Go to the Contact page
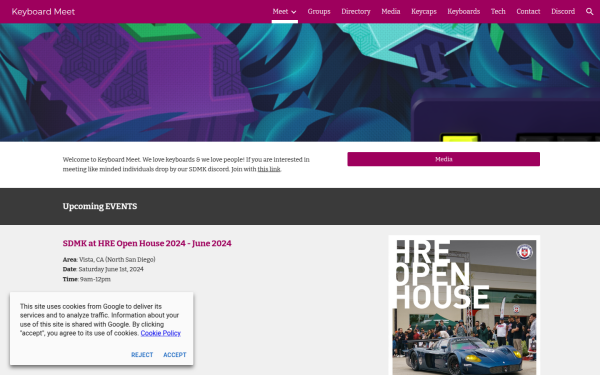Viewport: 600px width, 375px height. point(528,11)
